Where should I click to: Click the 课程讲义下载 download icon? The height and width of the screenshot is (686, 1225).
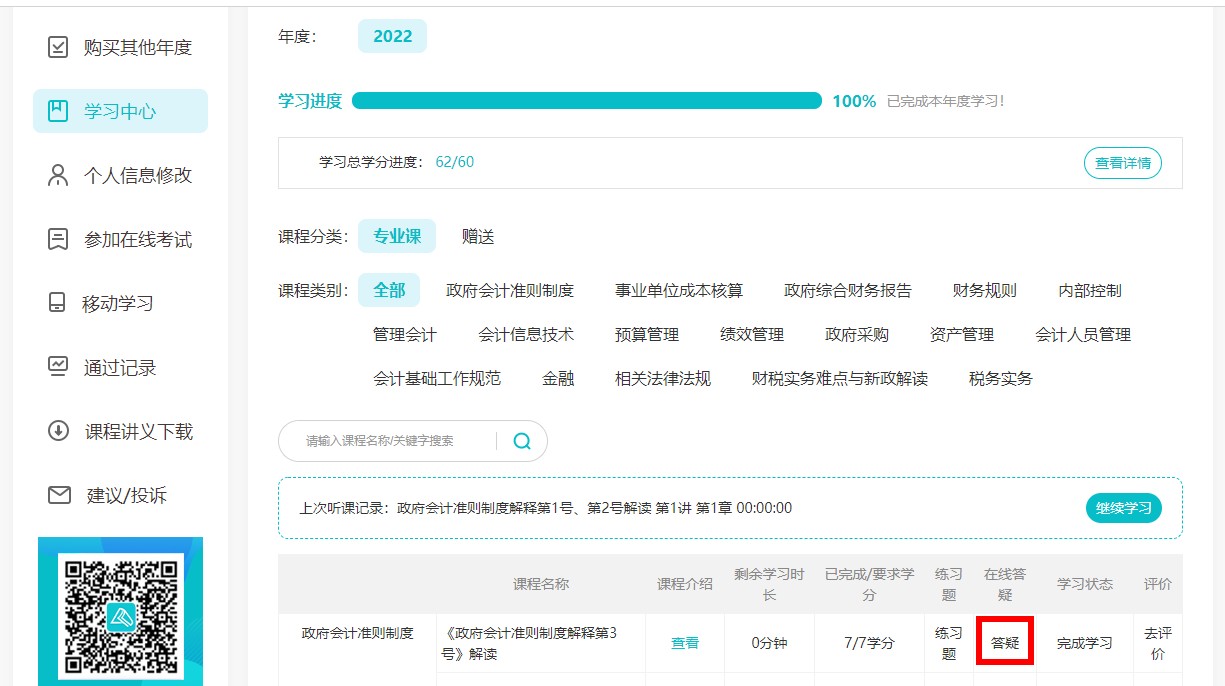tap(59, 431)
